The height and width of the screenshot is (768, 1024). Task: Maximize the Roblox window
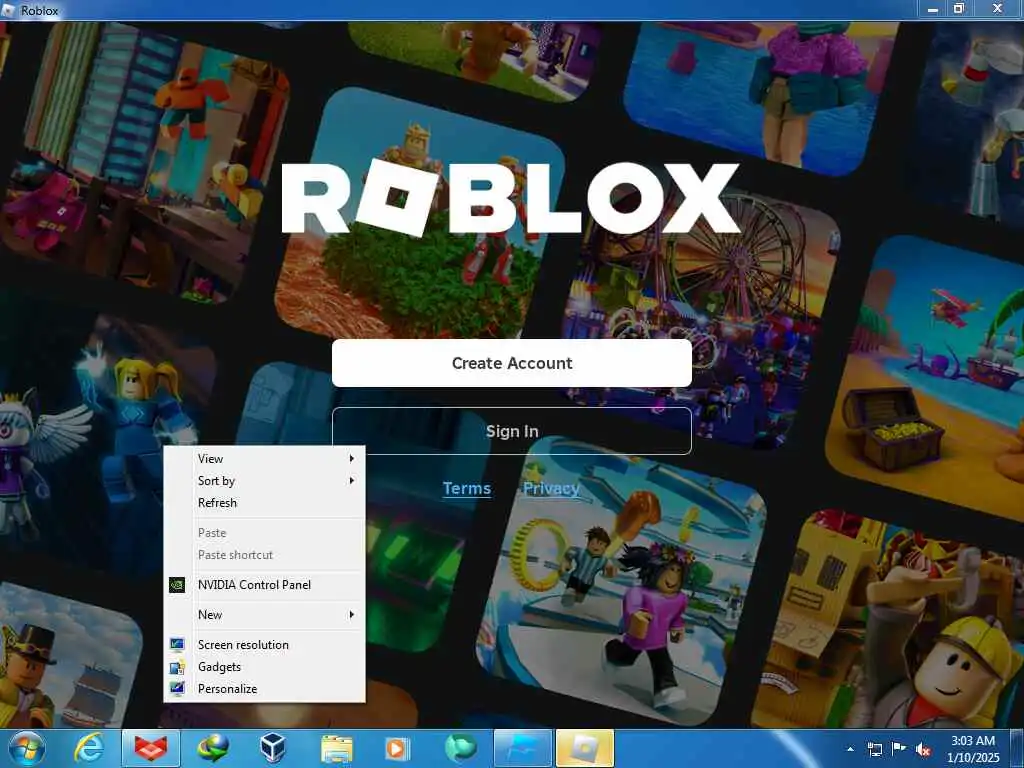click(x=959, y=9)
